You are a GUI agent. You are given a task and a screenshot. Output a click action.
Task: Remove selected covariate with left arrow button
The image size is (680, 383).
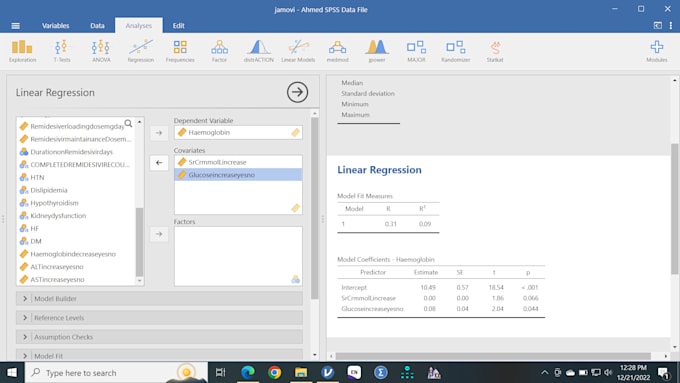[x=159, y=163]
